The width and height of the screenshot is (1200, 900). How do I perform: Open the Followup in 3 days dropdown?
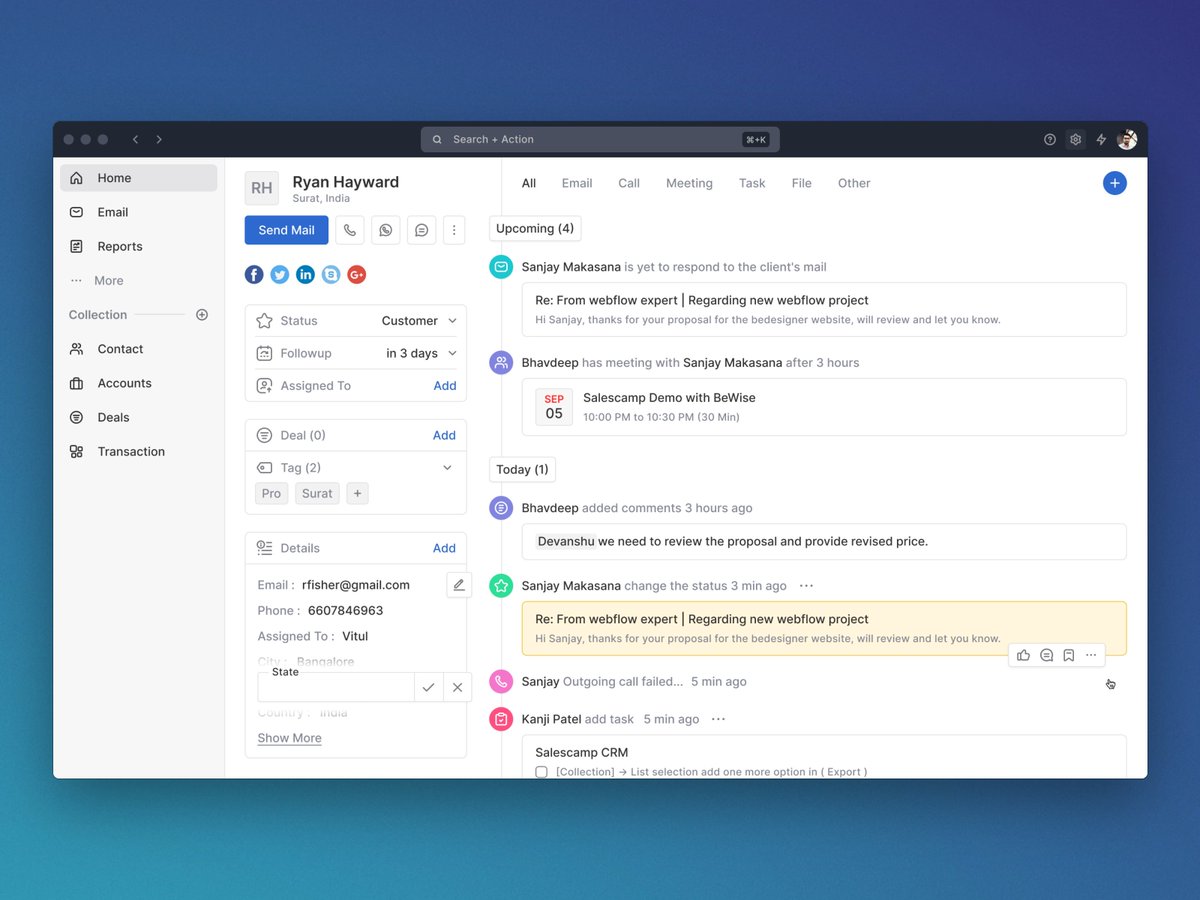[x=421, y=353]
